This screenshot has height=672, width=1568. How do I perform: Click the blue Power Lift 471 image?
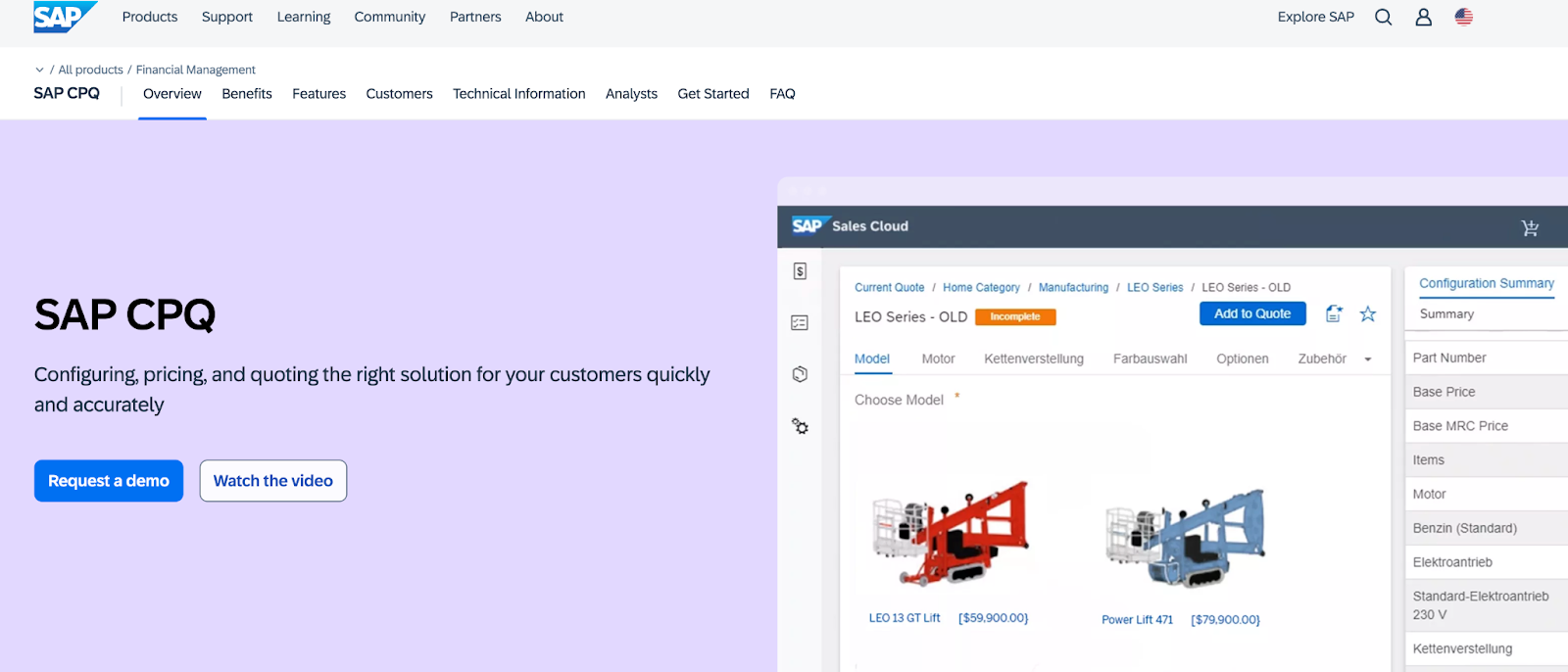point(1185,539)
